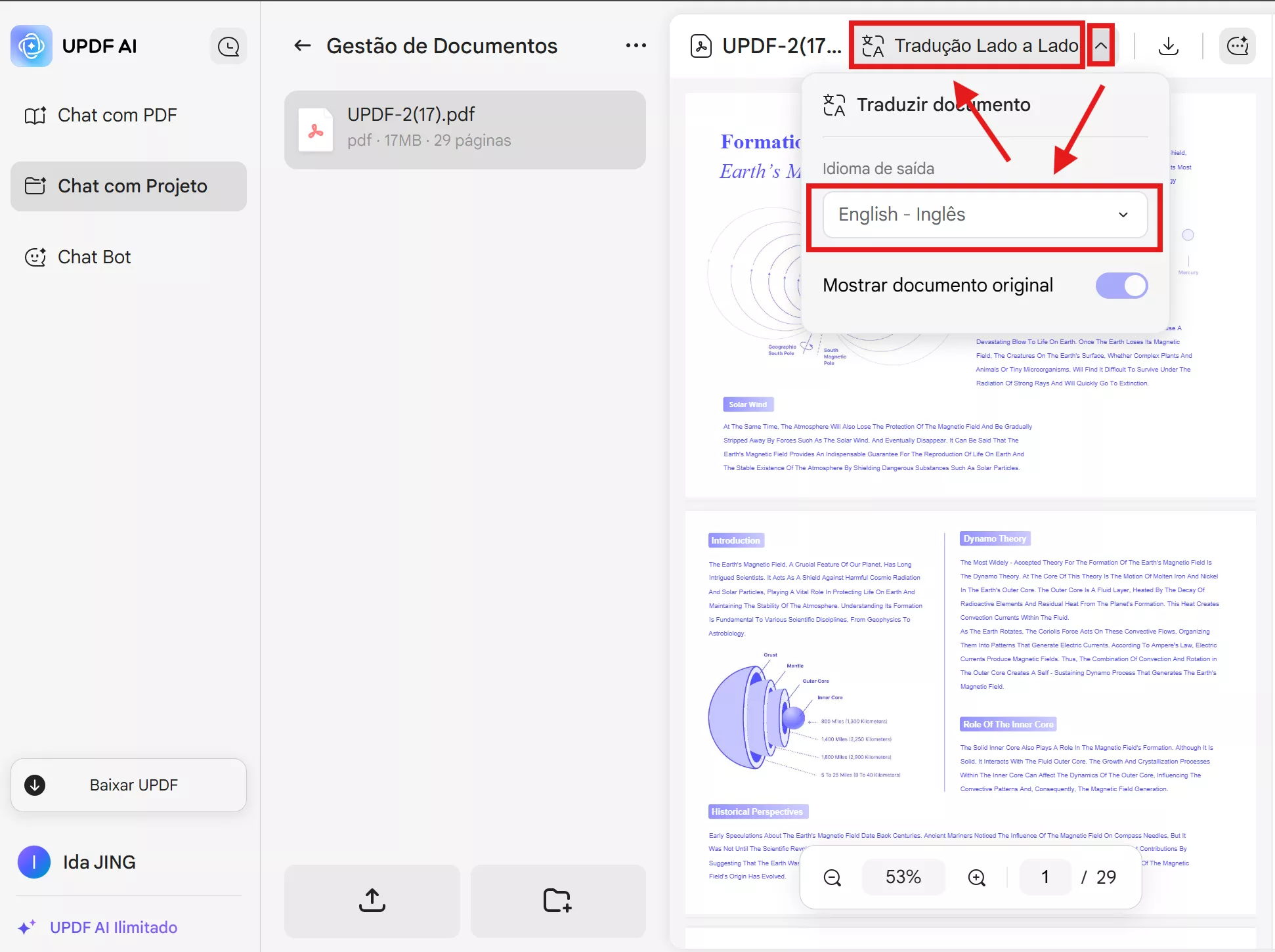Screen dimensions: 1275x952
Task: Click the Dynamo Theory heading
Action: pos(995,538)
